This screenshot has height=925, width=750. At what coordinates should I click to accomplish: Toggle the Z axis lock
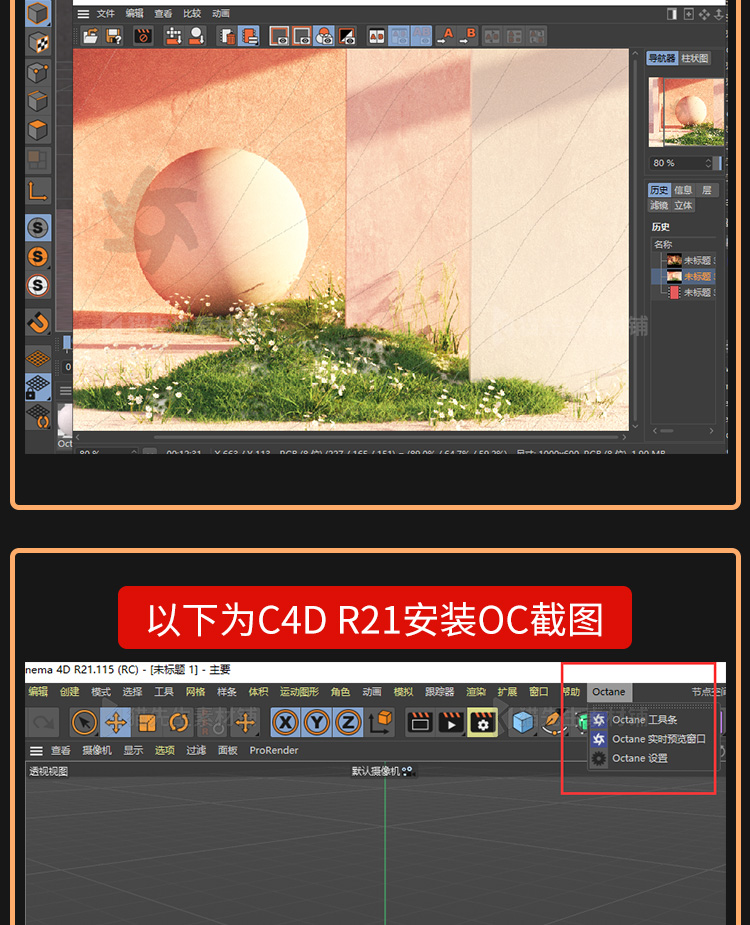coord(348,722)
